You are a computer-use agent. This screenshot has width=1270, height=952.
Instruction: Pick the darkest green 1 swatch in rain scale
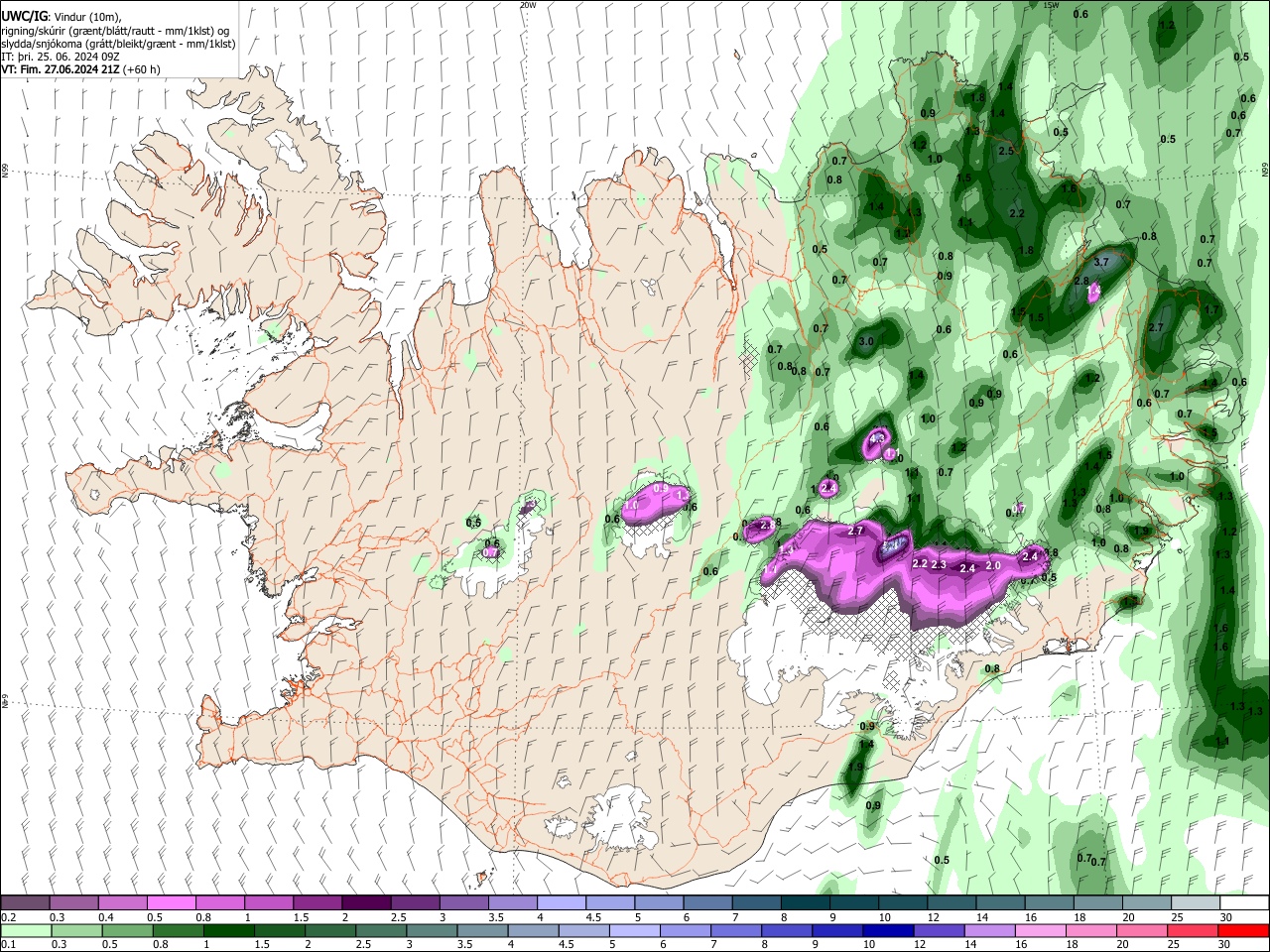[229, 930]
